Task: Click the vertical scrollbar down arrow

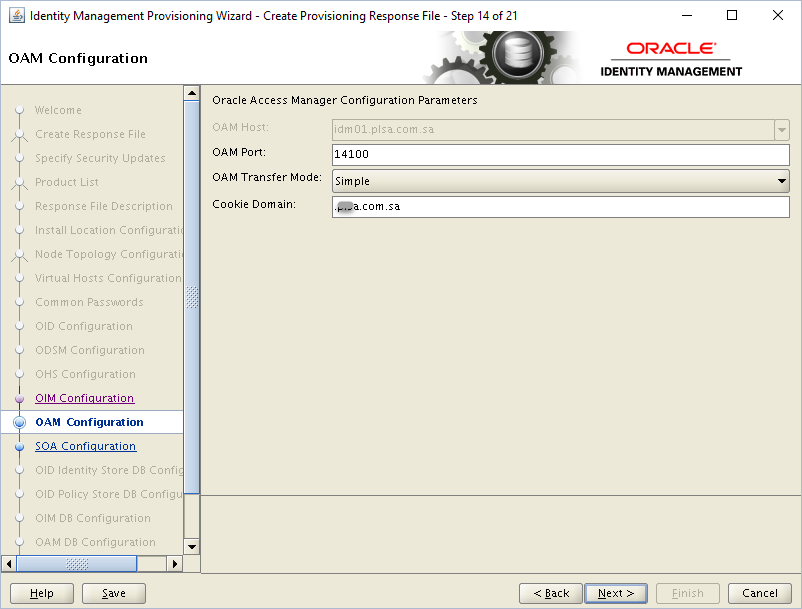Action: (x=193, y=546)
